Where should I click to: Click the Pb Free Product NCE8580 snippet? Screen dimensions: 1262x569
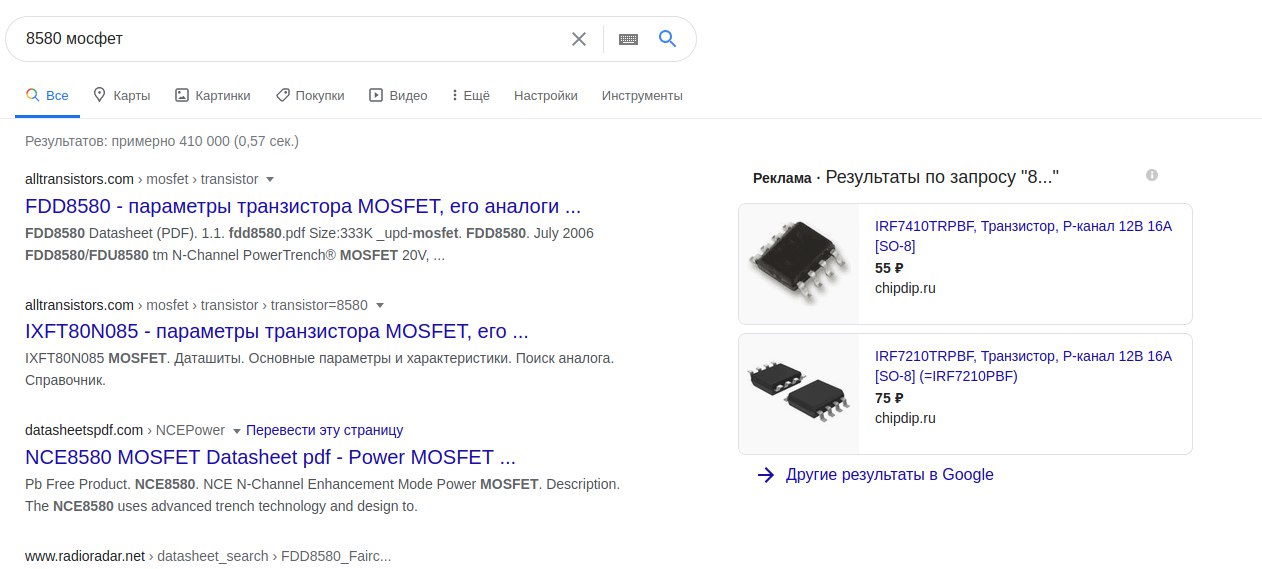pos(322,495)
